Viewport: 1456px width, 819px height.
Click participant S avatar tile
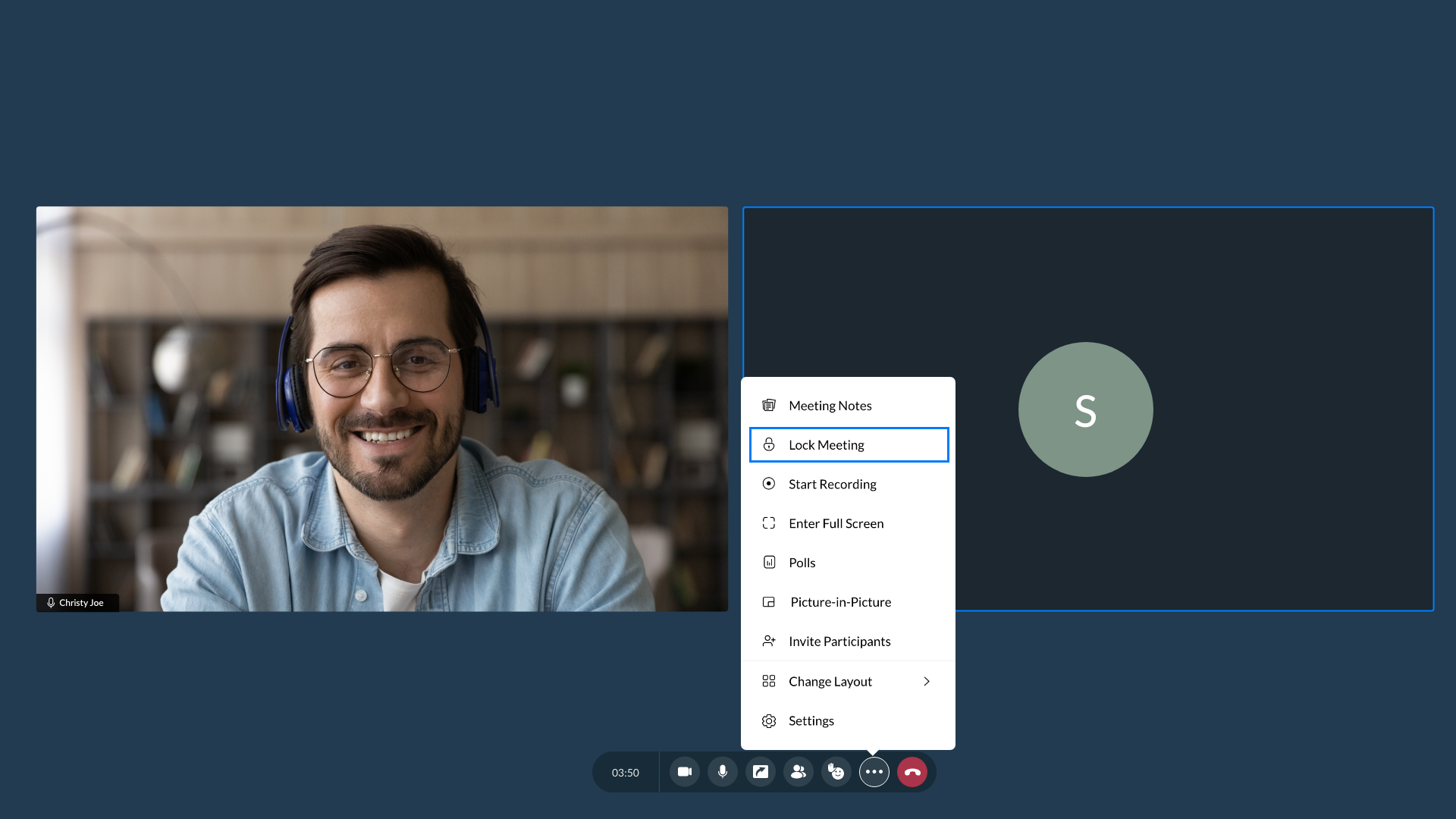tap(1086, 408)
